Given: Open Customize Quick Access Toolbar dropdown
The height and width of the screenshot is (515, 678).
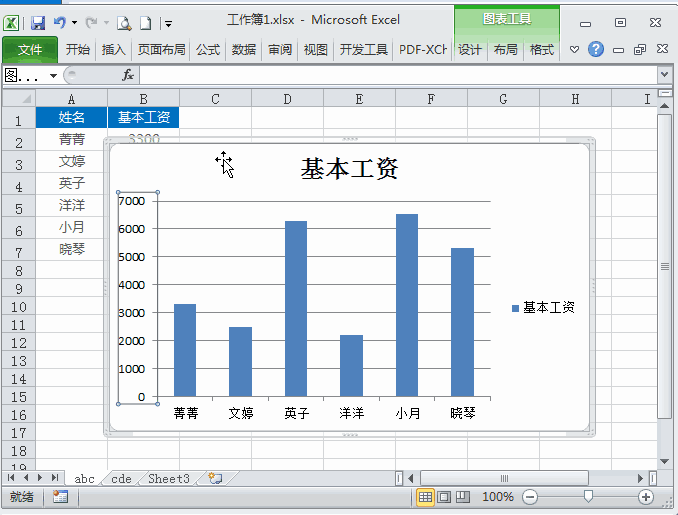Looking at the screenshot, I should tap(168, 23).
